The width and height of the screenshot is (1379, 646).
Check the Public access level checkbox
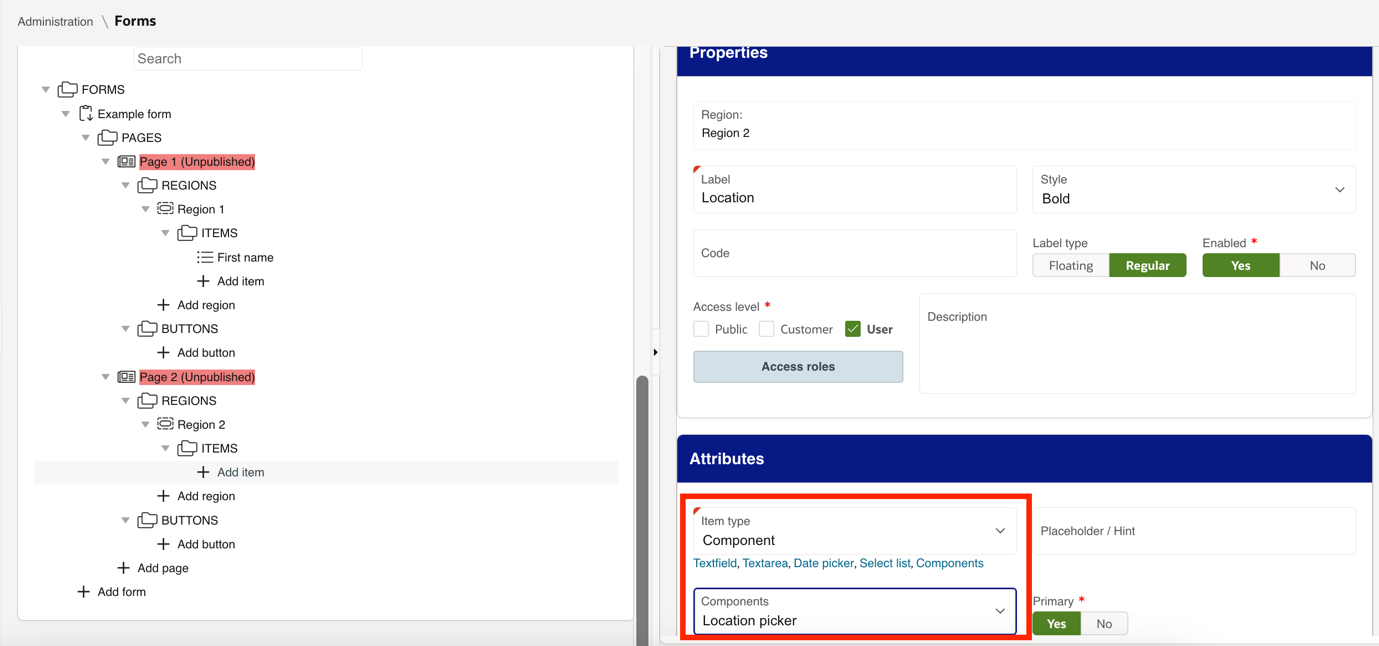pos(700,328)
